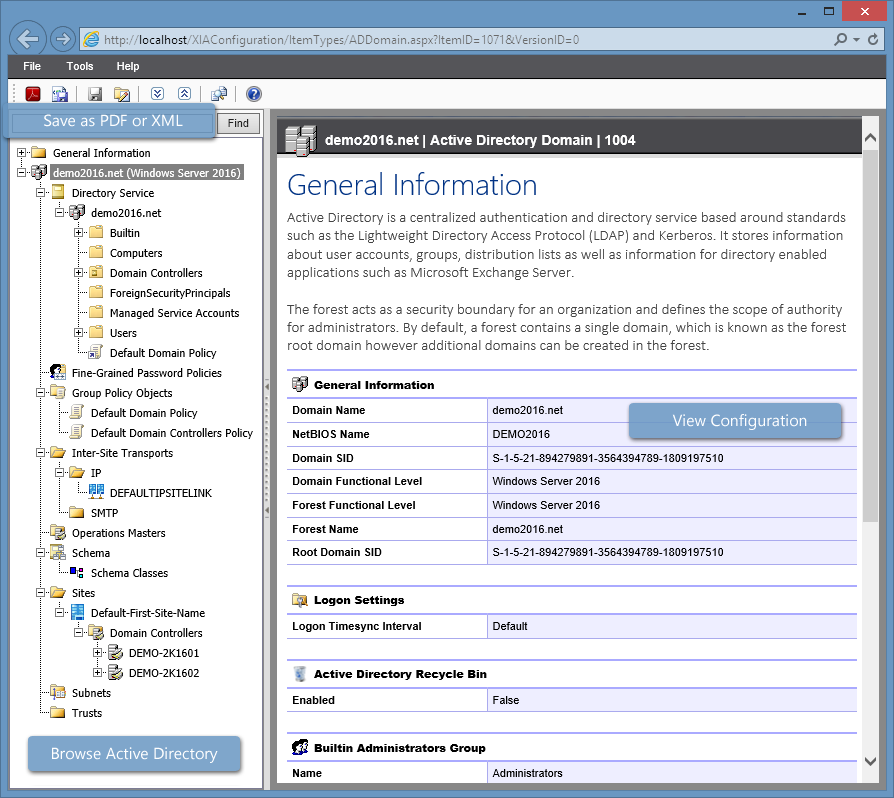Open the Tools menu
The width and height of the screenshot is (894, 798).
(x=80, y=66)
